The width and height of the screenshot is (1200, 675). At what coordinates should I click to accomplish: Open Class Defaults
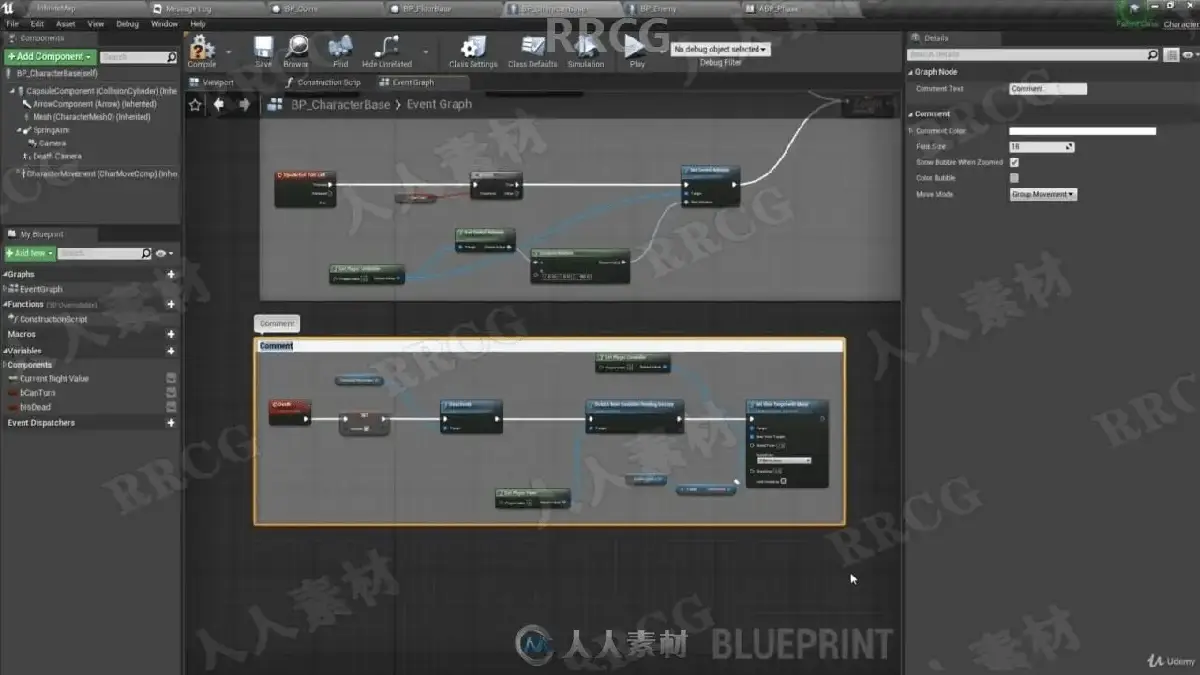click(x=533, y=51)
